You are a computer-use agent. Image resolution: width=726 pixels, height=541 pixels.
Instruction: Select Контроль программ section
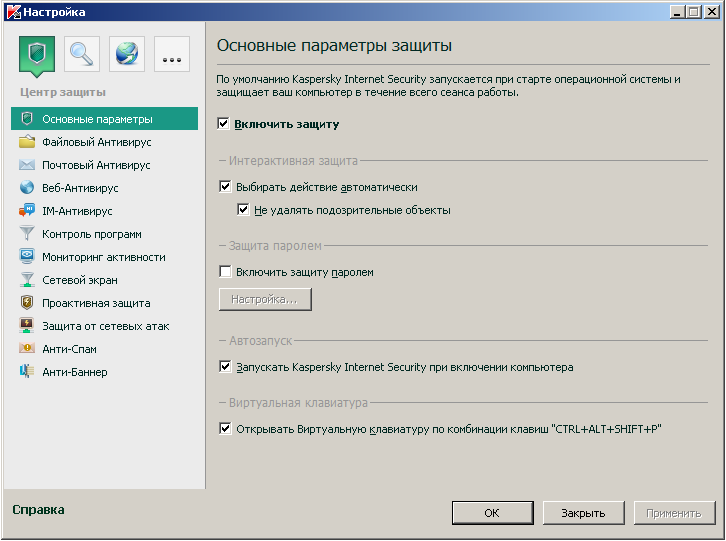click(105, 234)
